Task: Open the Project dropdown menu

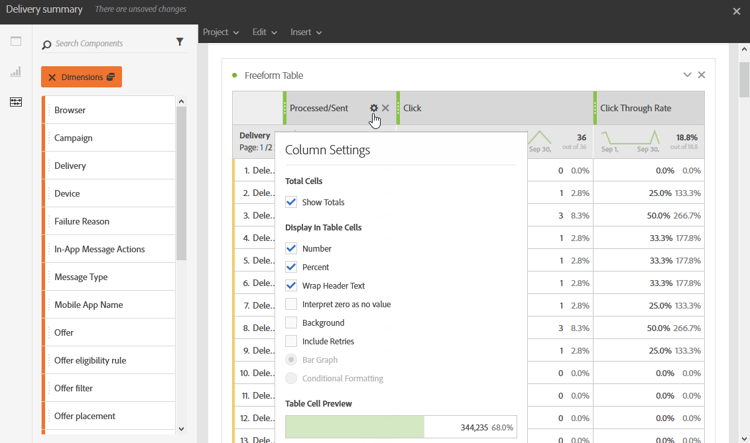Action: tap(220, 32)
